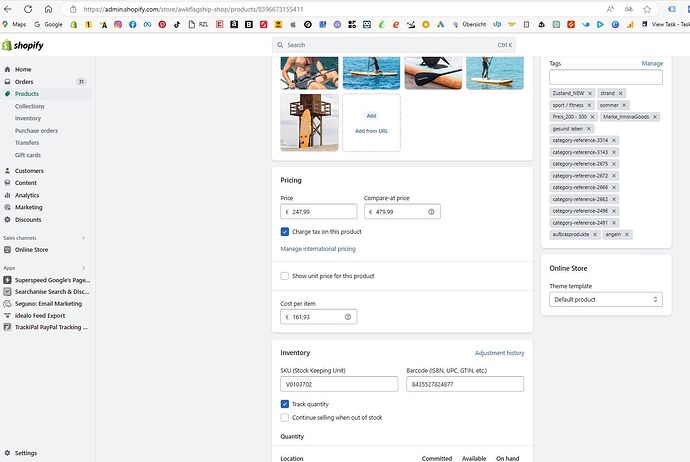Viewport: 690px width, 462px height.
Task: Open Purchase orders submenu item
Action: [x=36, y=131]
